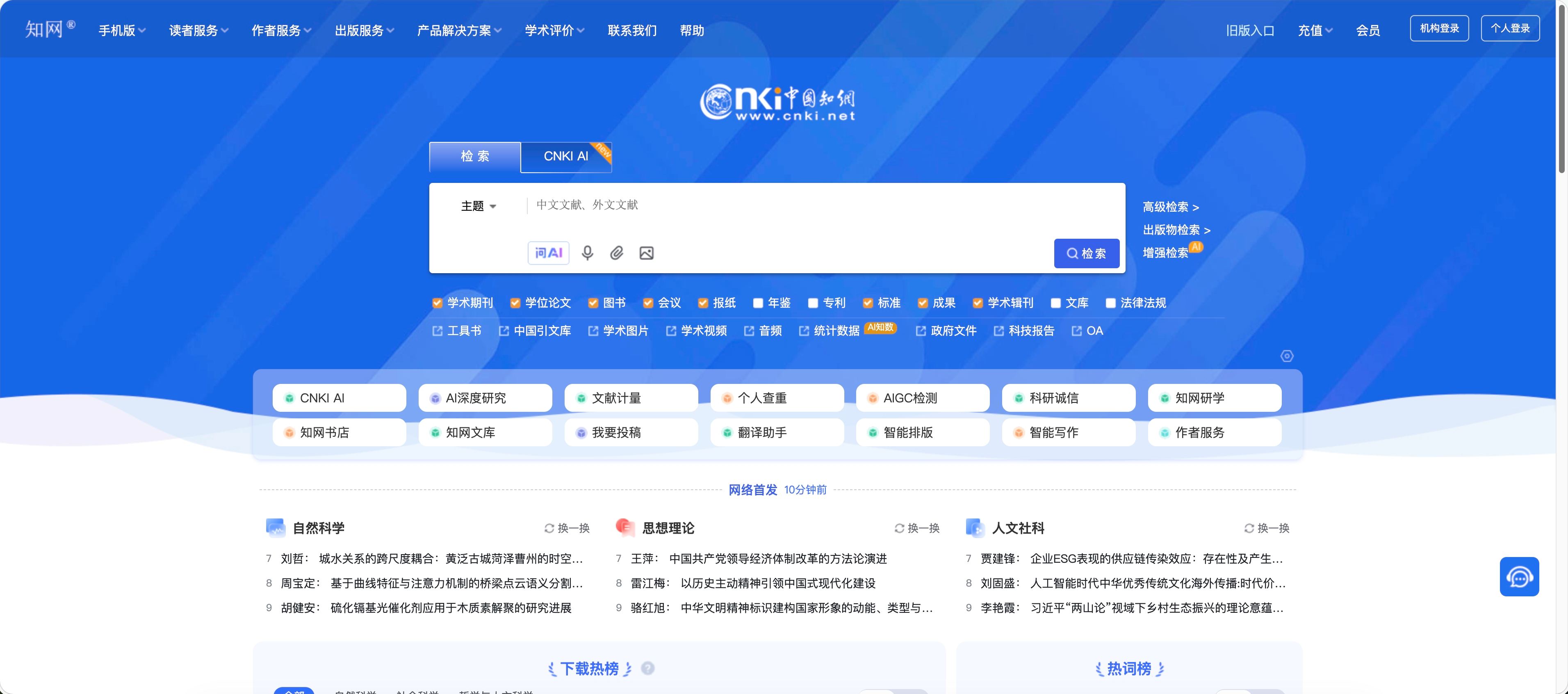1568x694 pixels.
Task: Open 会员 in the top bar
Action: tap(1368, 30)
